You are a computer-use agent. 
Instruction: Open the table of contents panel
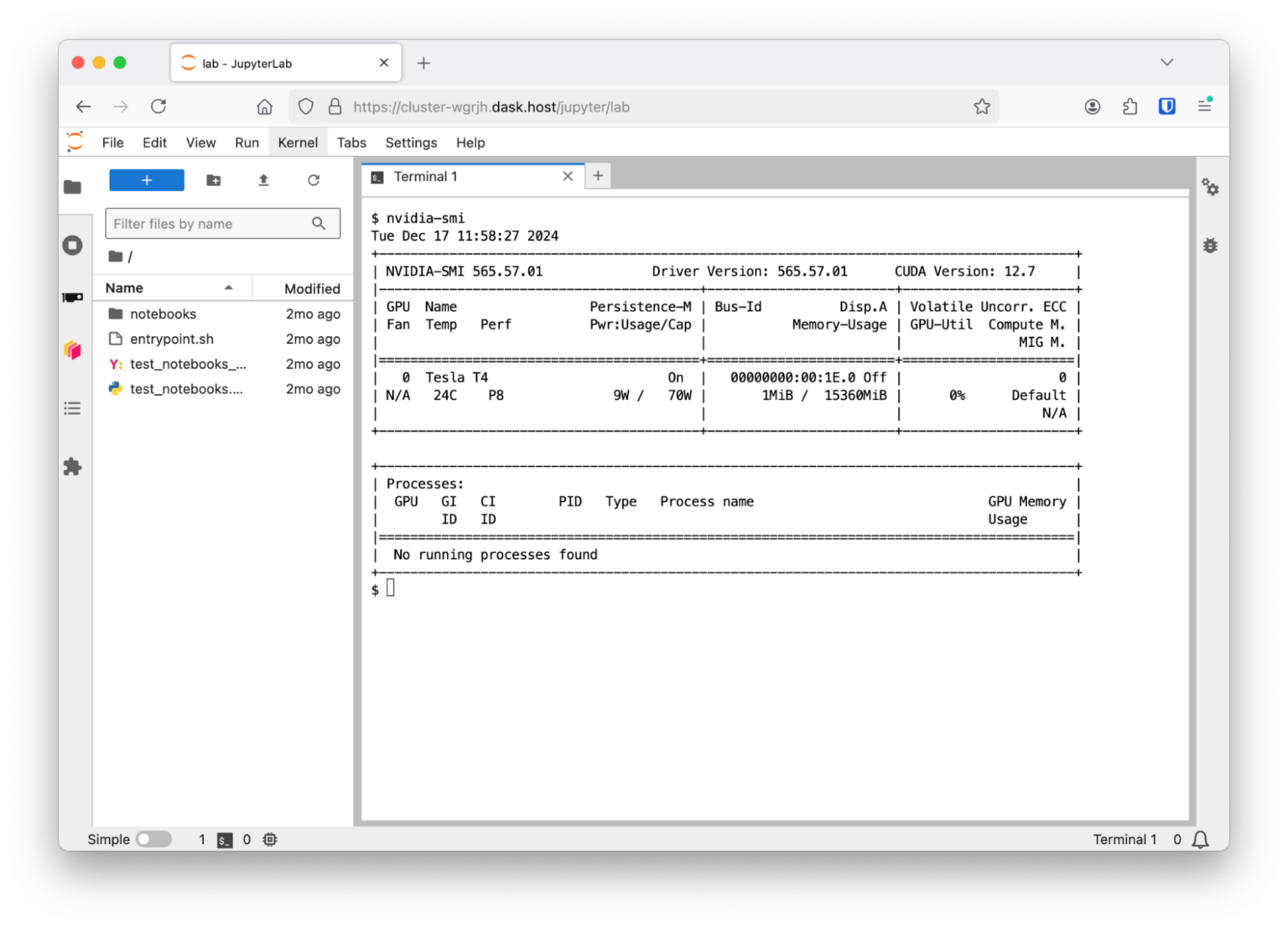pyautogui.click(x=73, y=408)
